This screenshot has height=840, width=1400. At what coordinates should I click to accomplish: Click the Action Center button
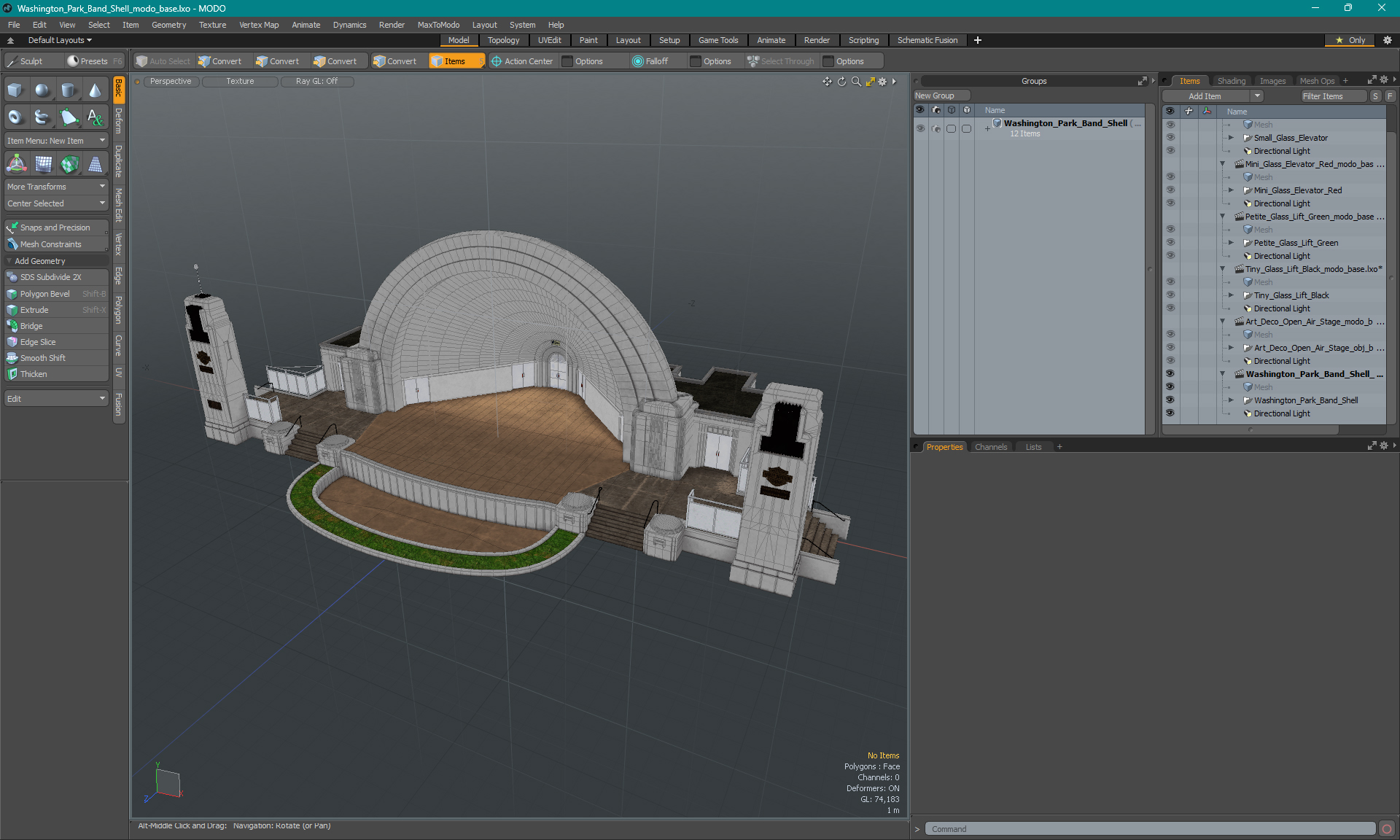(x=522, y=61)
